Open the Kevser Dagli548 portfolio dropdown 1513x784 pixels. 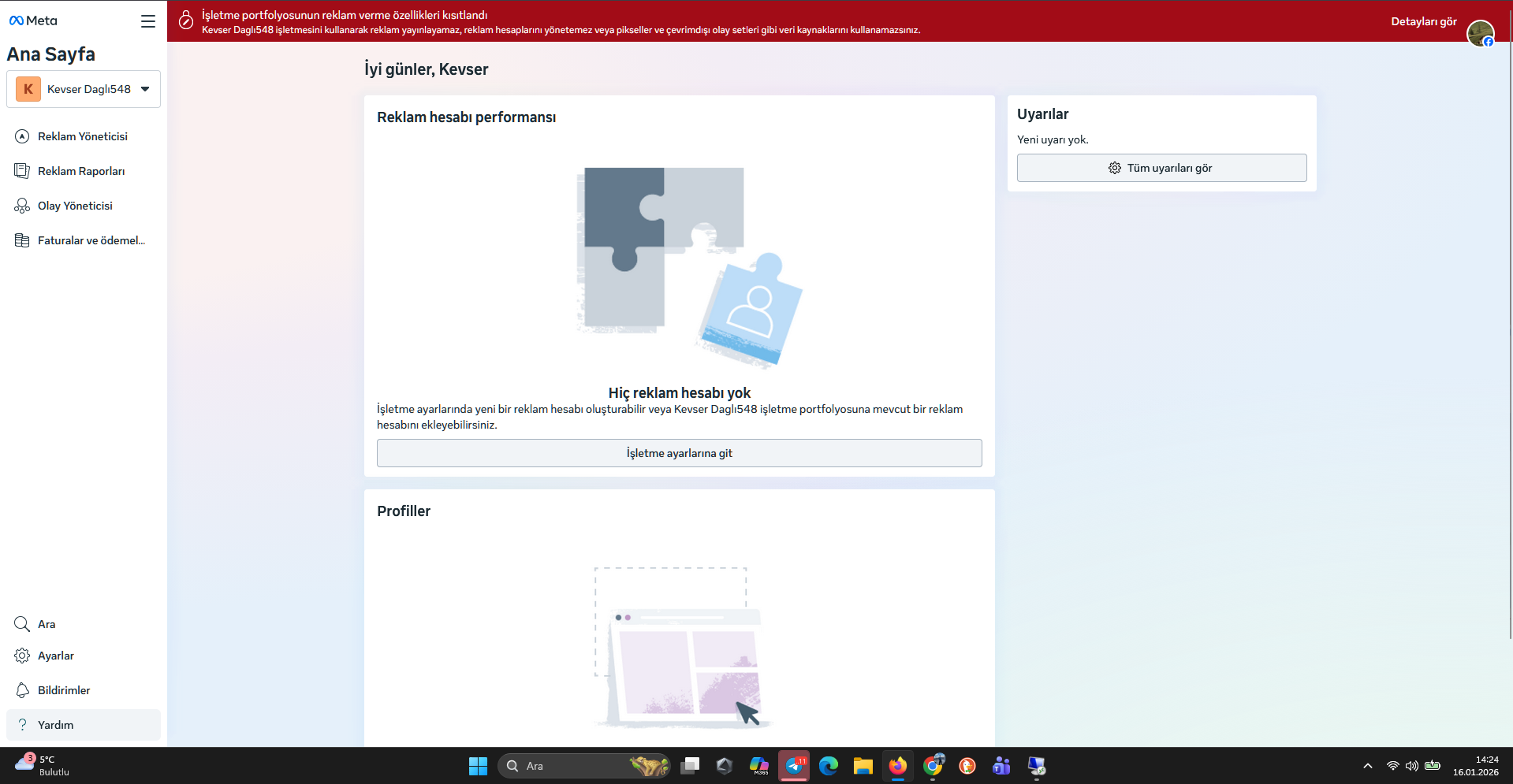click(x=84, y=89)
